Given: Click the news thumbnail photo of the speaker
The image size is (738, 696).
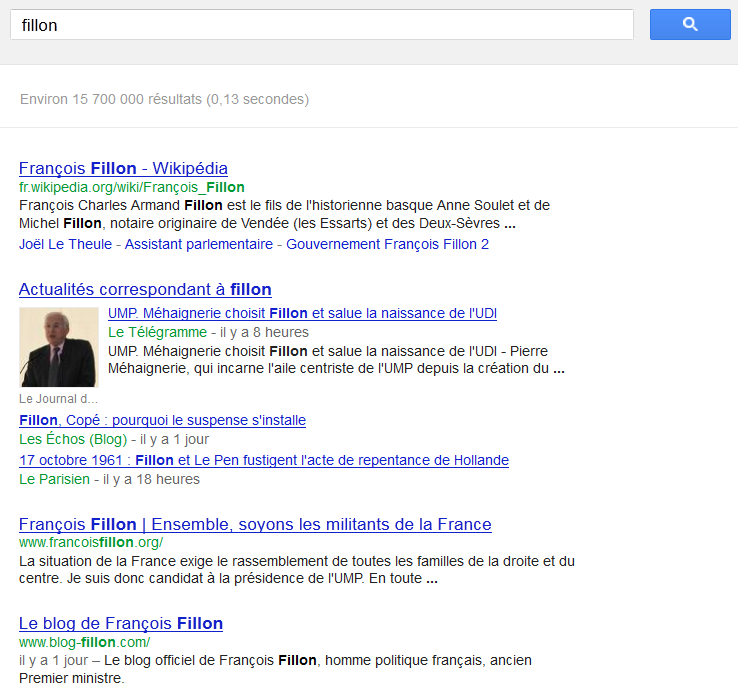Looking at the screenshot, I should (x=59, y=347).
